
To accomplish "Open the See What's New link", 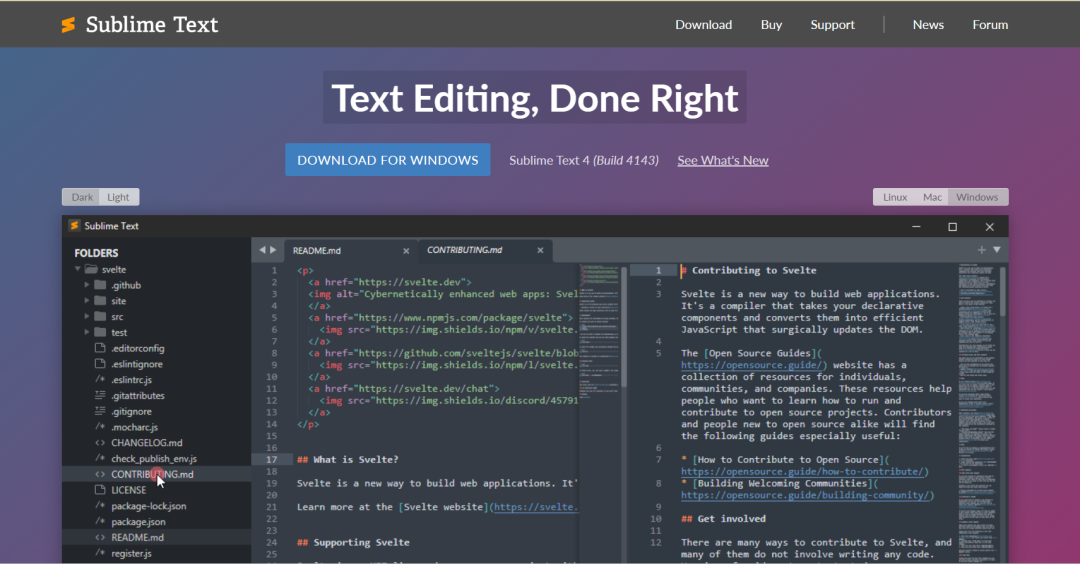I will (x=723, y=160).
